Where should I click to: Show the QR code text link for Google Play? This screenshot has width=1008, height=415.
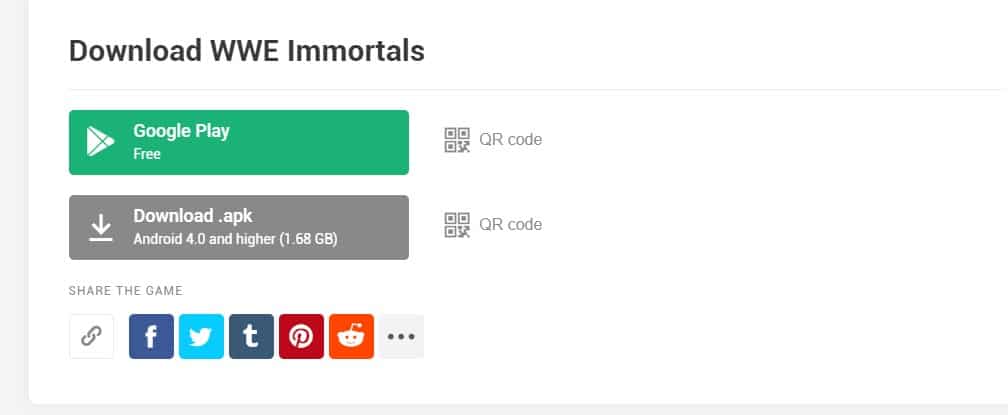pyautogui.click(x=510, y=140)
